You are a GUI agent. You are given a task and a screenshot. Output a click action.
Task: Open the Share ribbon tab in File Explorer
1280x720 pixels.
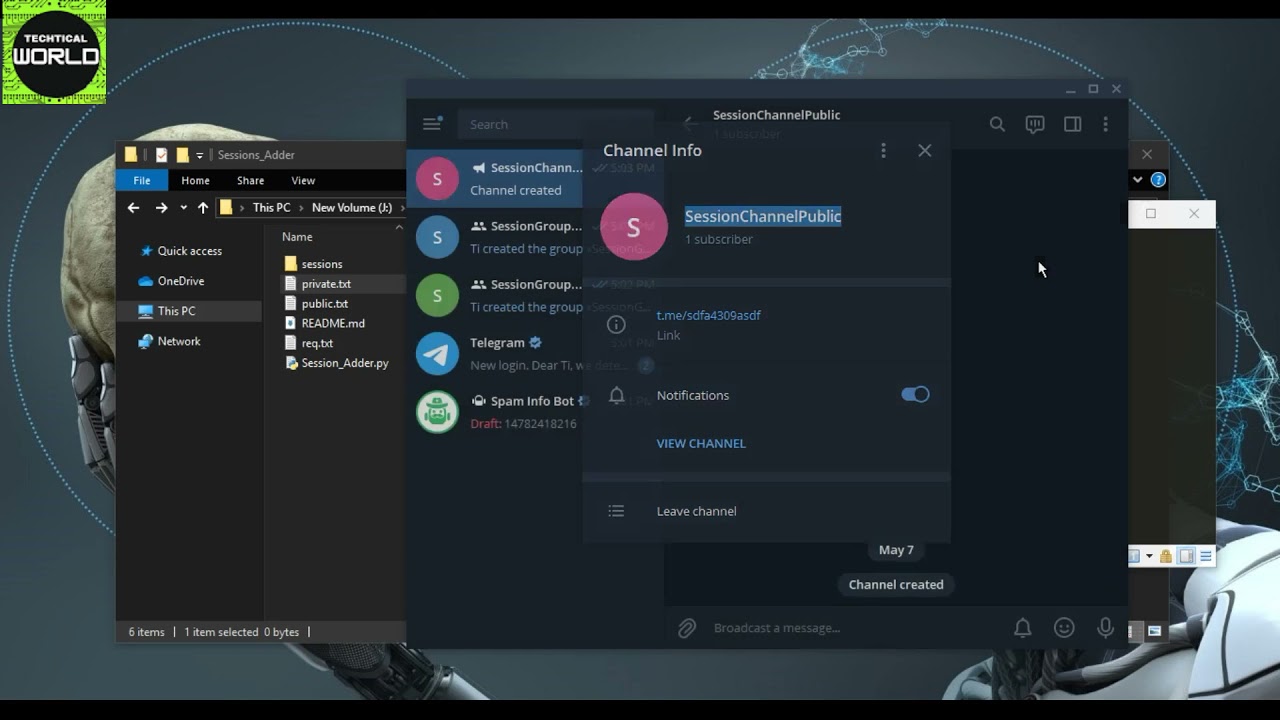250,180
